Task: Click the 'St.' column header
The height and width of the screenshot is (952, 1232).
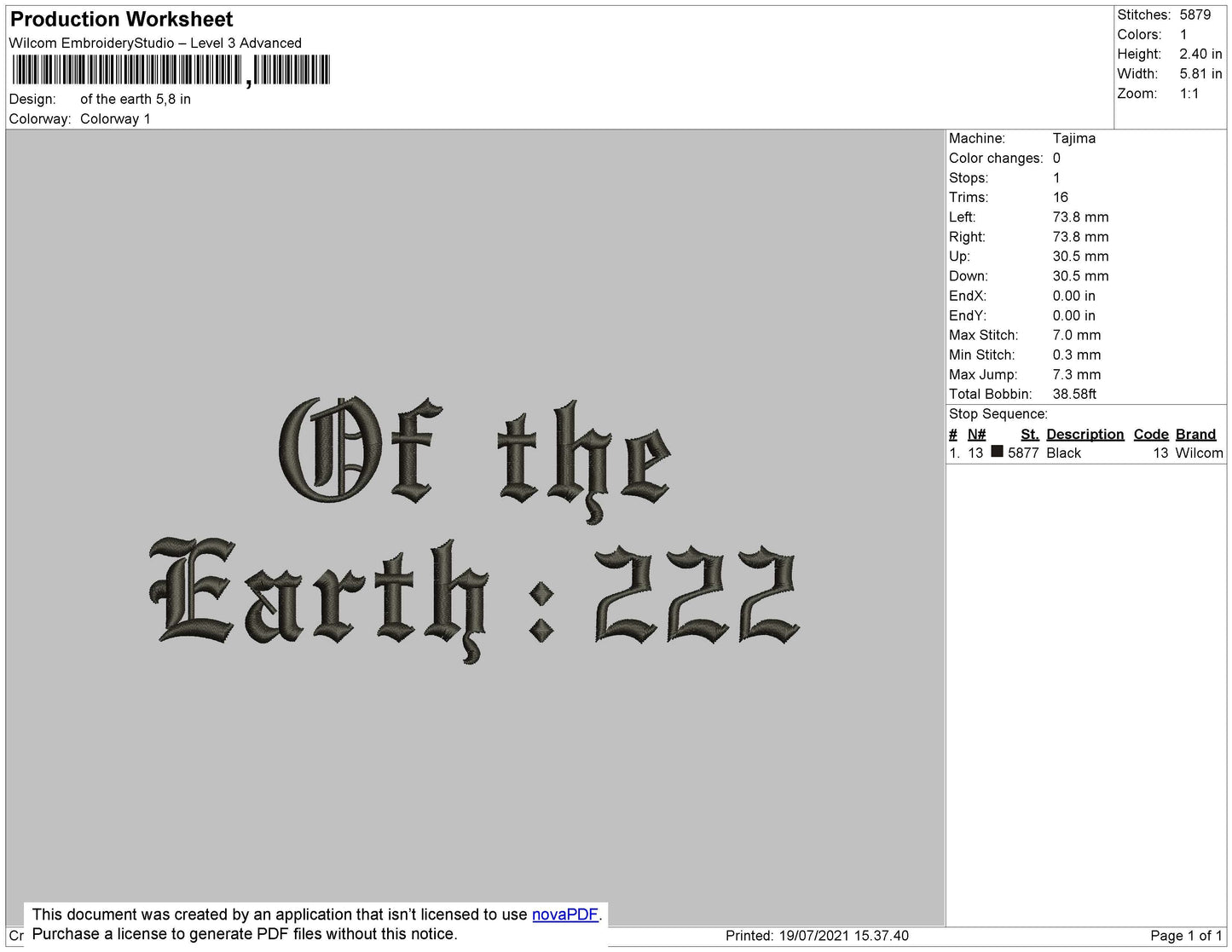Action: pos(1029,434)
